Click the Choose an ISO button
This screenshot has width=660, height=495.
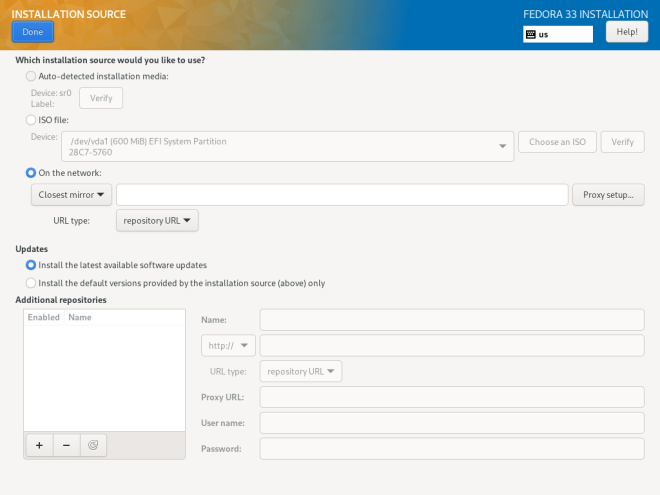coord(557,142)
